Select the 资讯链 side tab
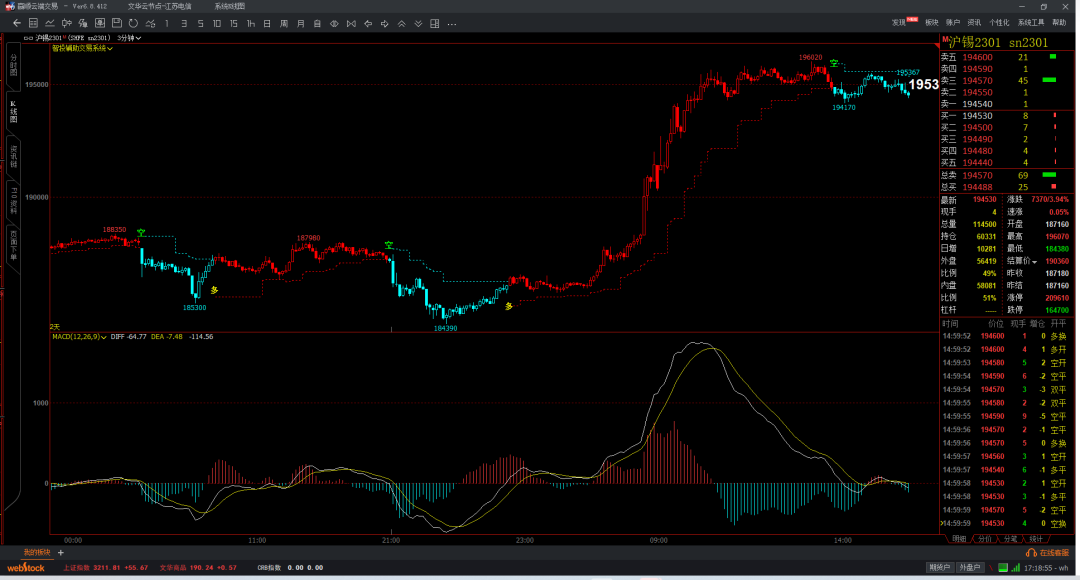This screenshot has width=1080, height=580. coord(13,155)
